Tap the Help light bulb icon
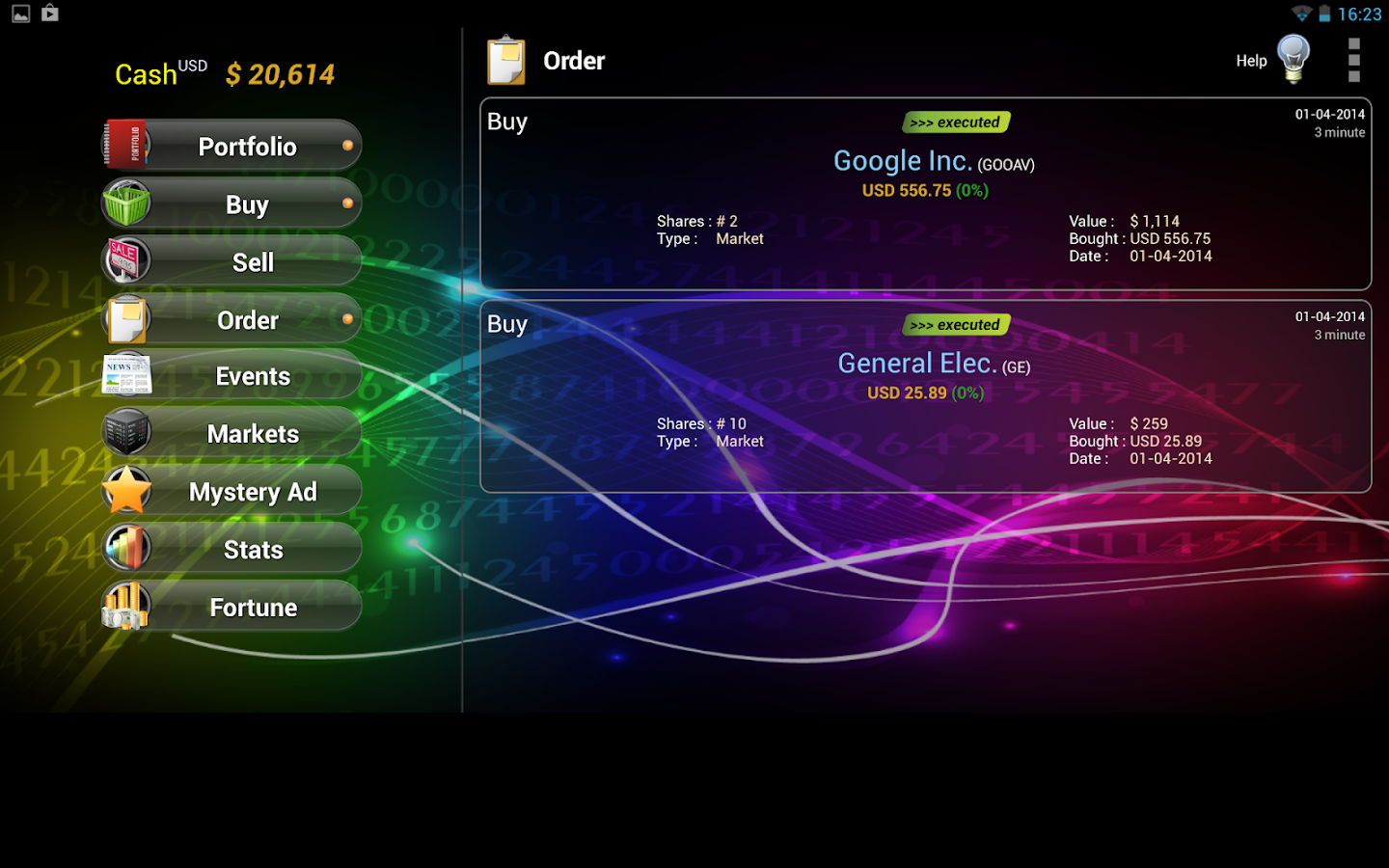 coord(1294,59)
